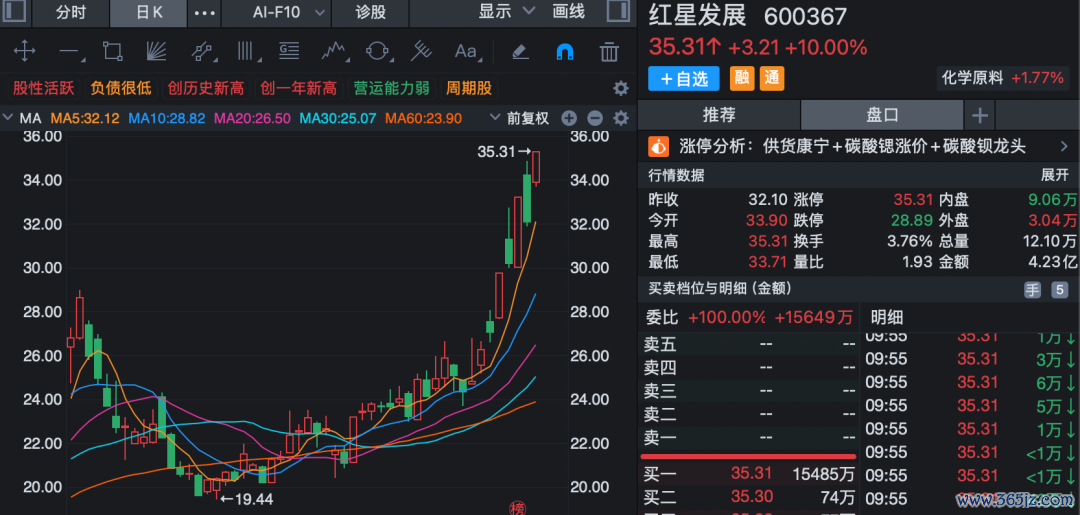The image size is (1080, 515).
Task: Click the 周期股 tag
Action: (x=469, y=88)
